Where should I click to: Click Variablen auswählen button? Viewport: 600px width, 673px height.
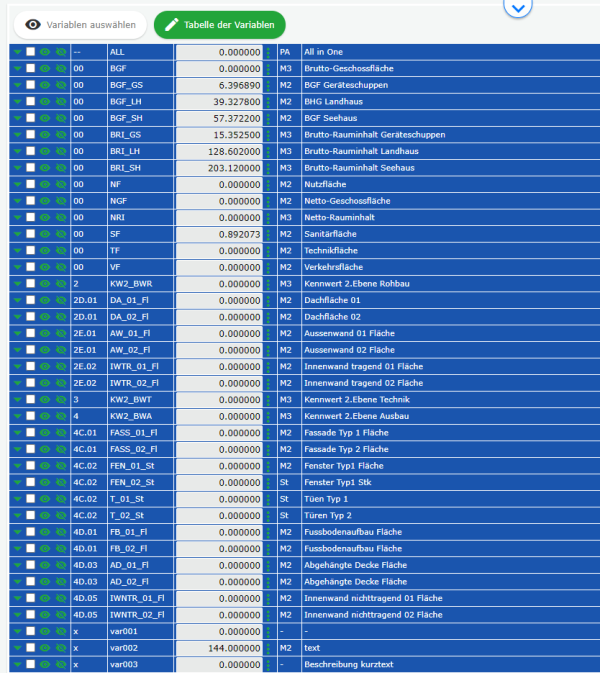[x=80, y=25]
